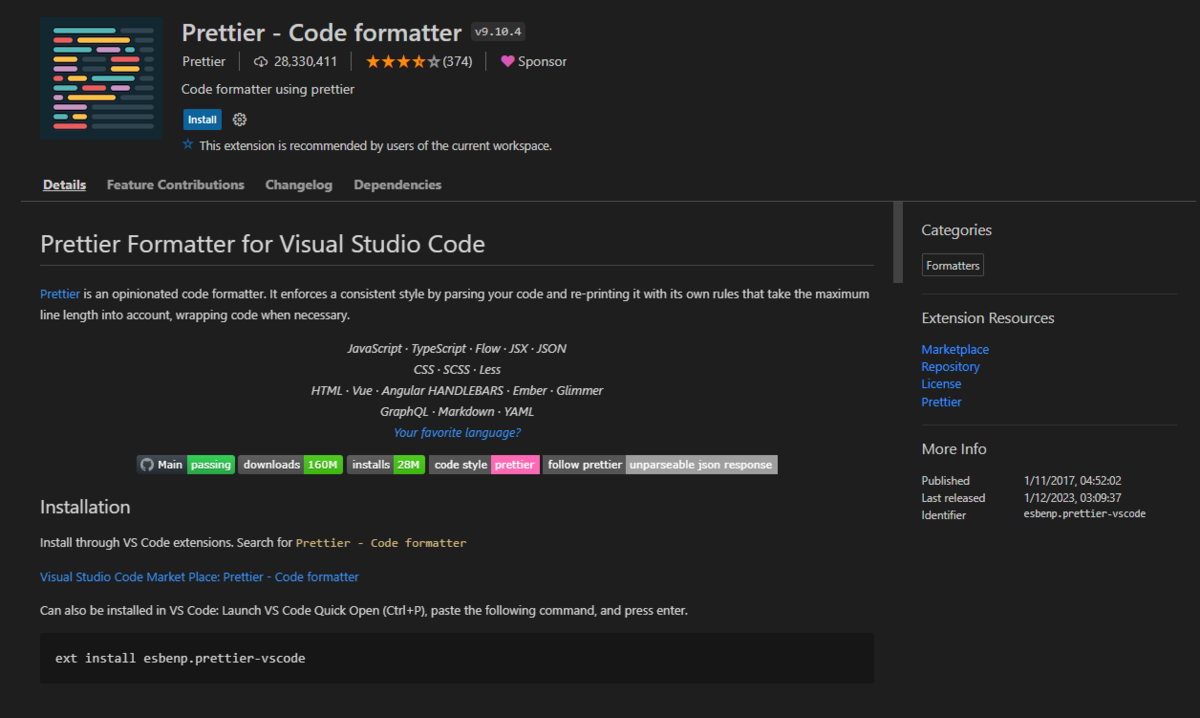View the License link
Image resolution: width=1200 pixels, height=718 pixels.
[941, 384]
